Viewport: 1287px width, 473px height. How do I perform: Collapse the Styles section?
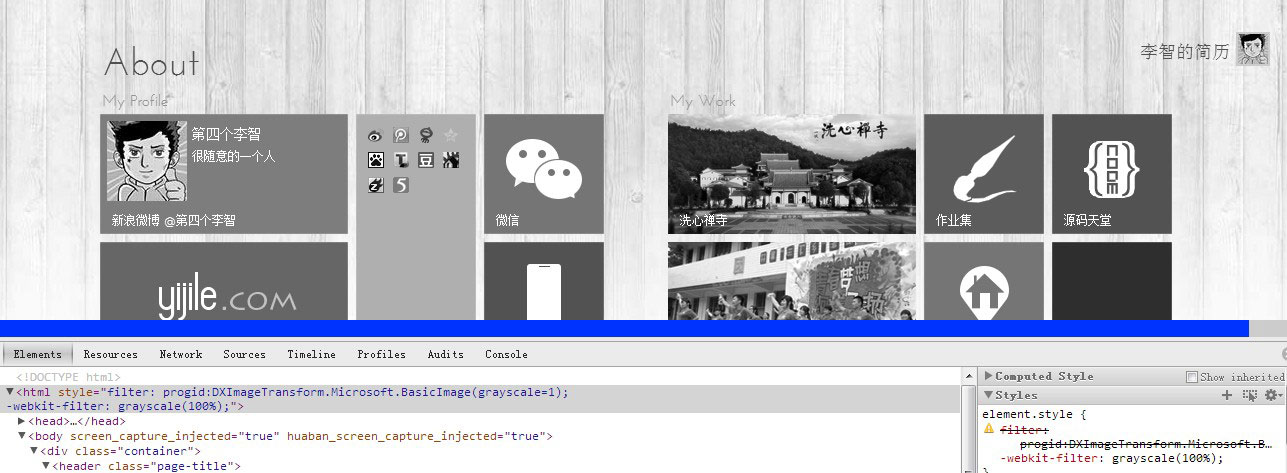tap(989, 395)
